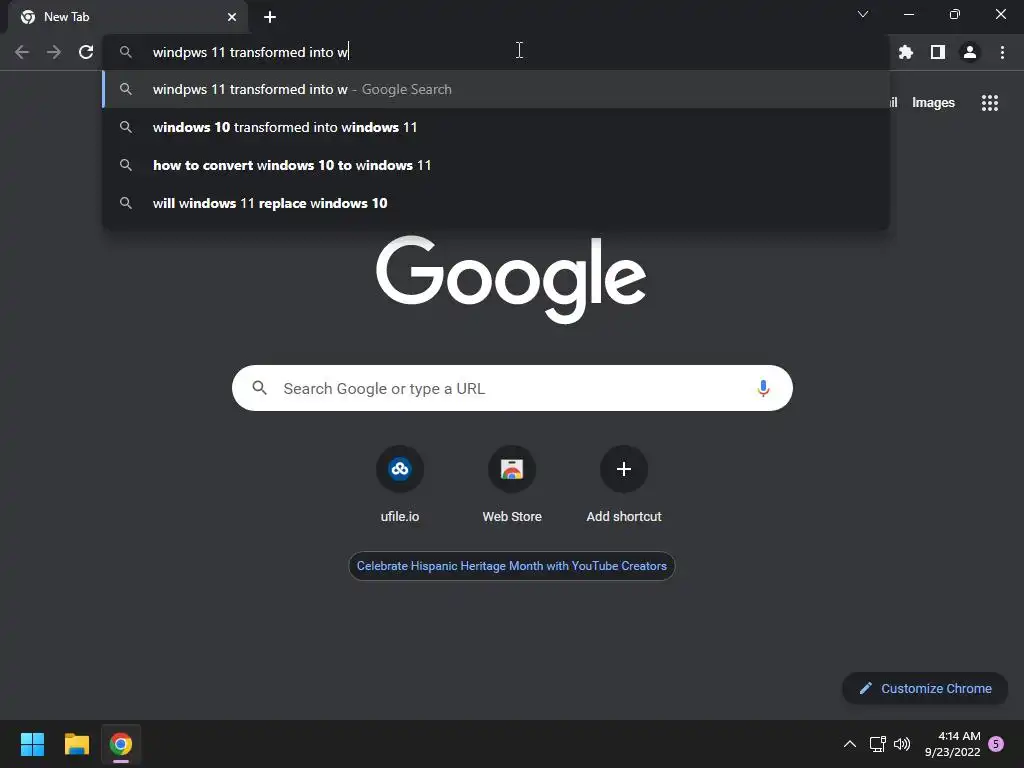Screen dimensions: 1024x768
Task: Open Chrome's three-dot menu
Action: point(1002,52)
